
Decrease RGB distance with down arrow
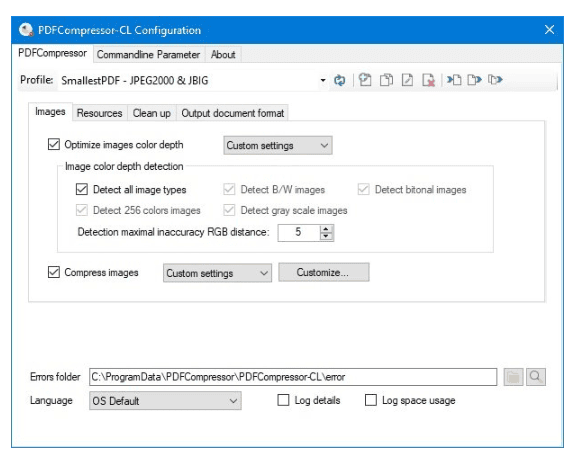[x=326, y=236]
